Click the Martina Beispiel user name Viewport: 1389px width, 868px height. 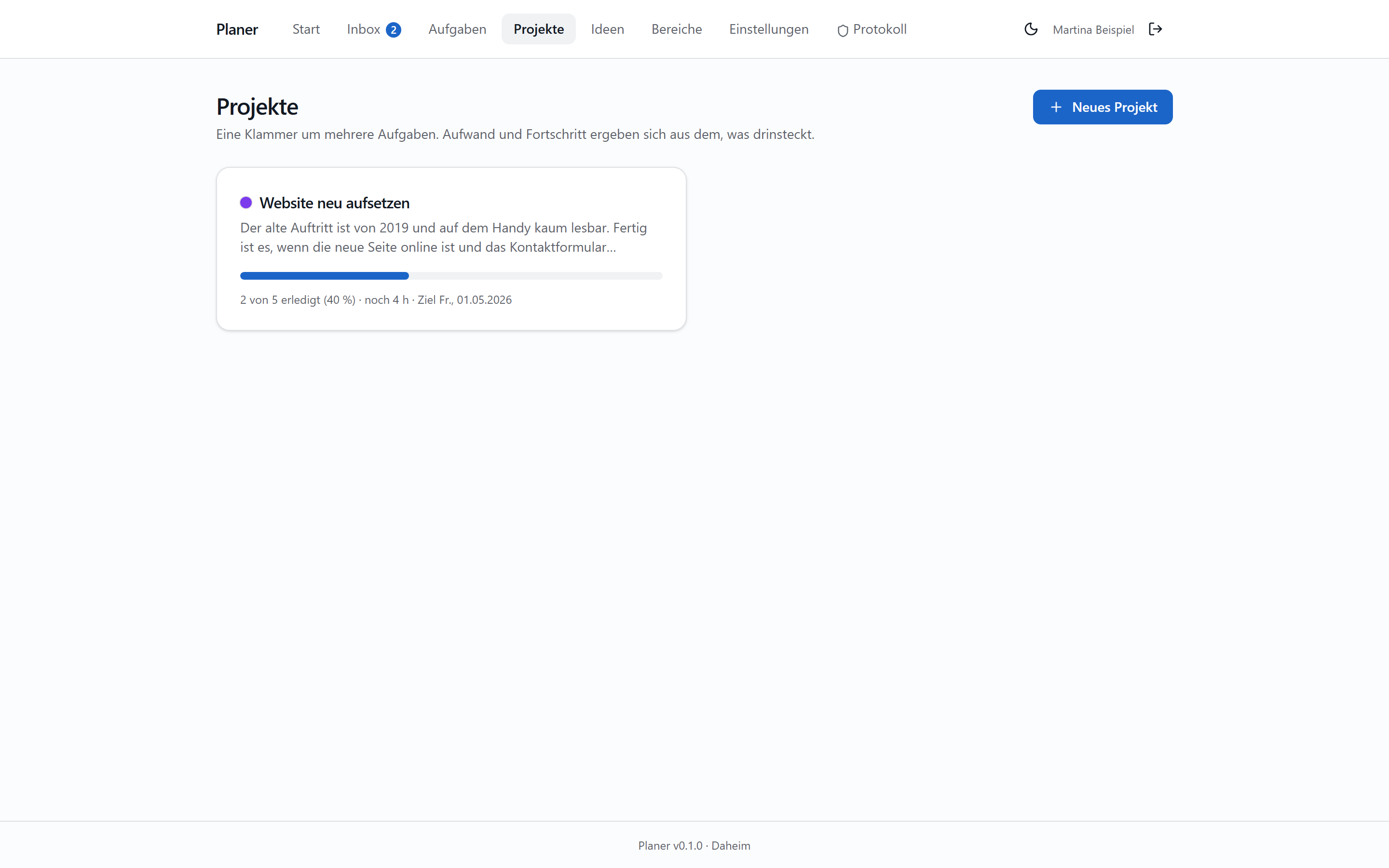(1093, 30)
